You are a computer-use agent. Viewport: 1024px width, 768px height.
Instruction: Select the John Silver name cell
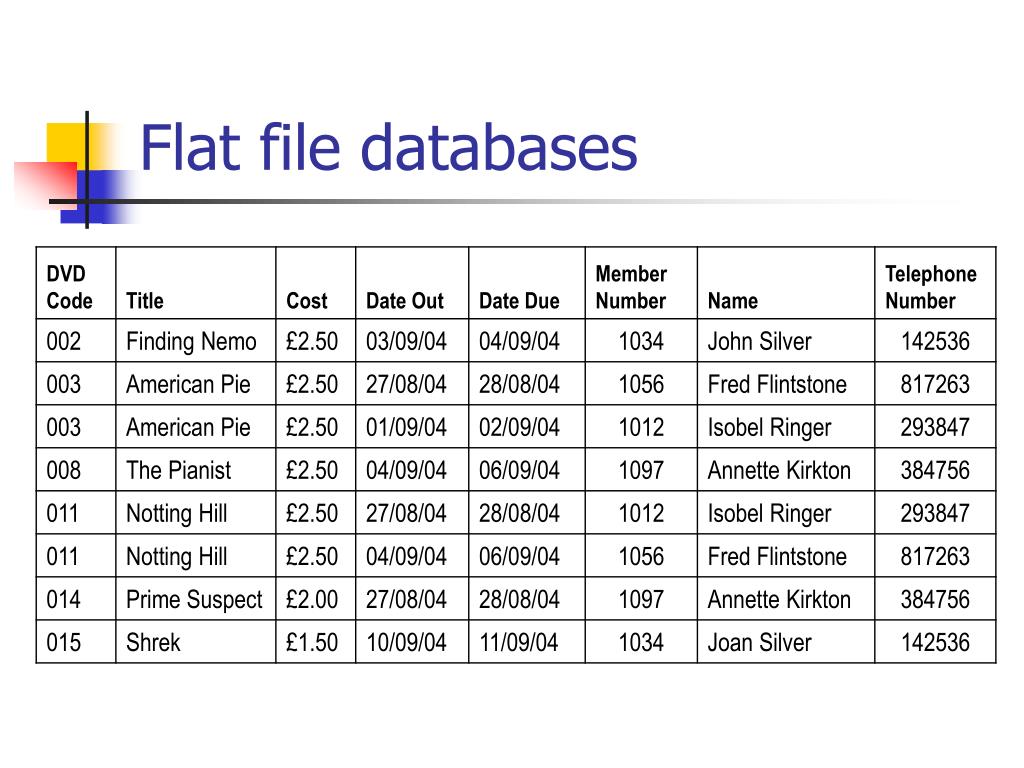click(x=786, y=341)
